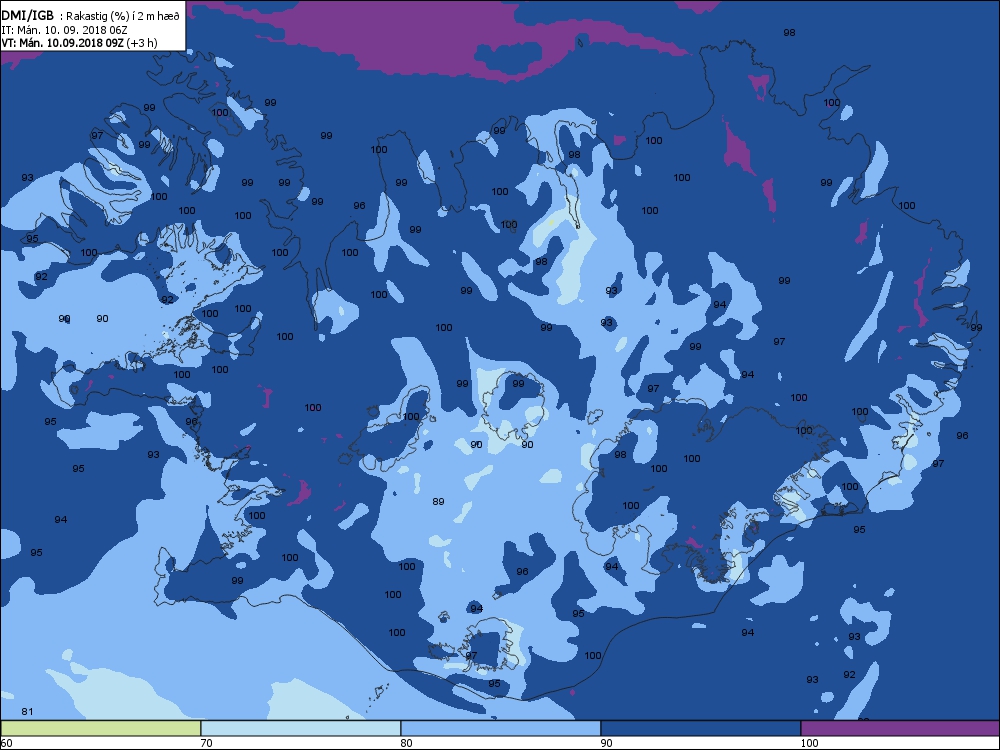1000x750 pixels.
Task: Click the '(+3 h)' forecast offset text
Action: (x=142, y=43)
